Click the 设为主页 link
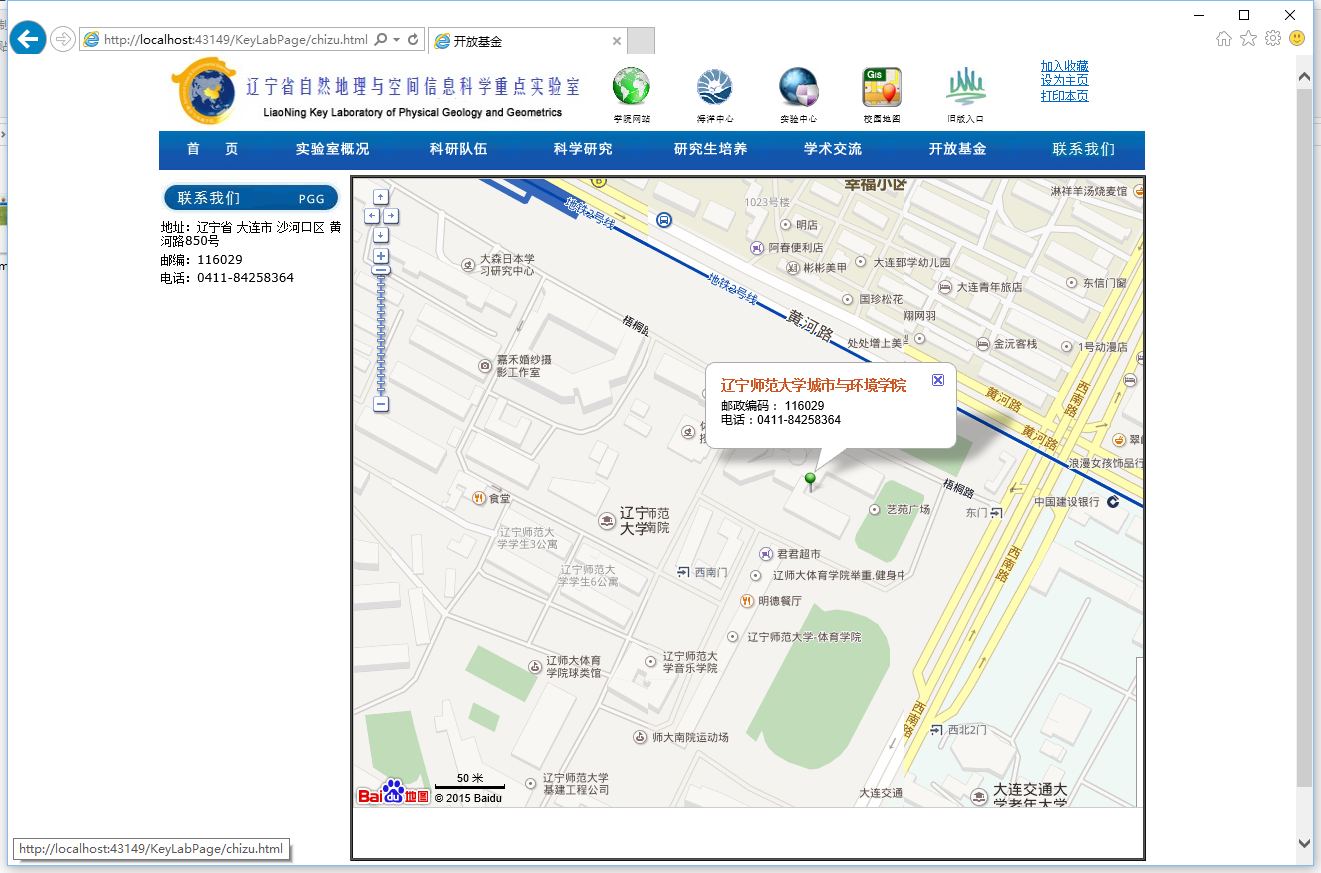Image resolution: width=1321 pixels, height=873 pixels. pyautogui.click(x=1064, y=81)
